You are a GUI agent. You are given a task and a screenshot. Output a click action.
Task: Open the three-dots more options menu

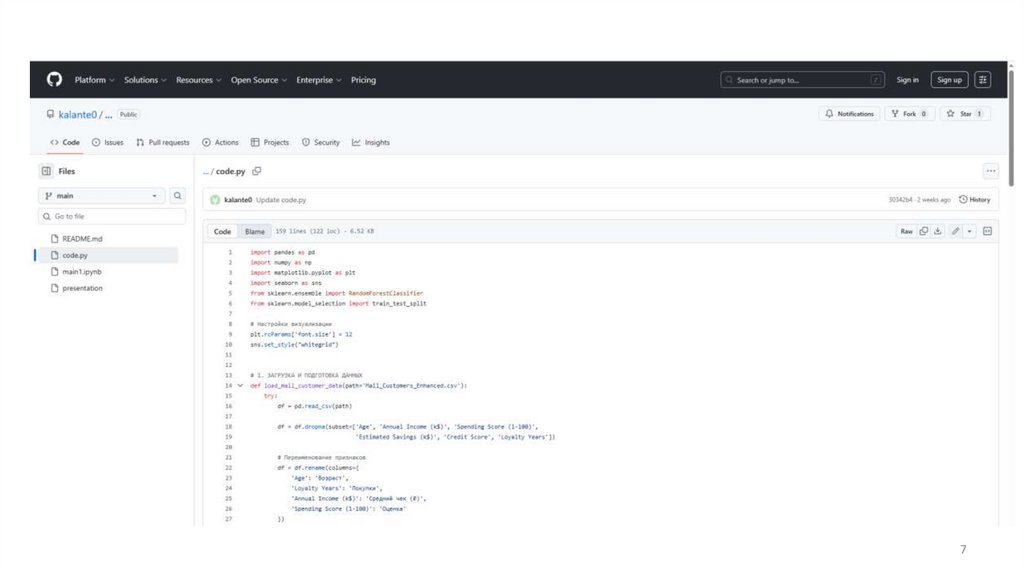pos(990,171)
